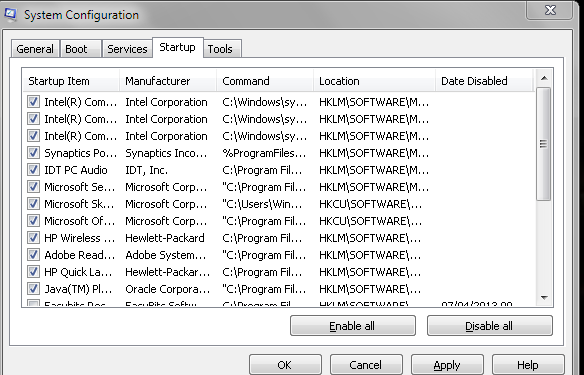
Task: Toggle the Java(TM) Platform startup checkbox
Action: (34, 288)
